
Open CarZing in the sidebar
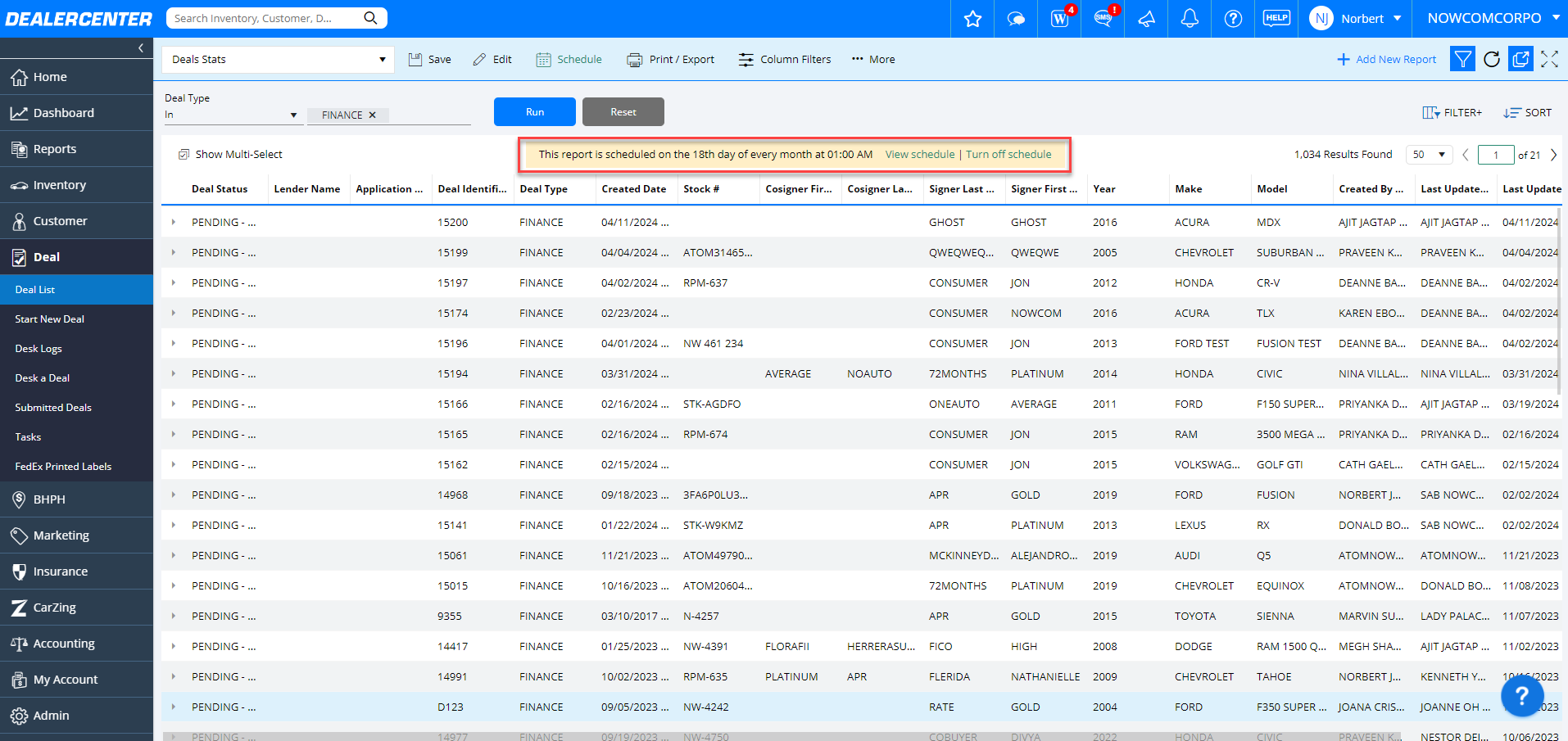pyautogui.click(x=76, y=608)
